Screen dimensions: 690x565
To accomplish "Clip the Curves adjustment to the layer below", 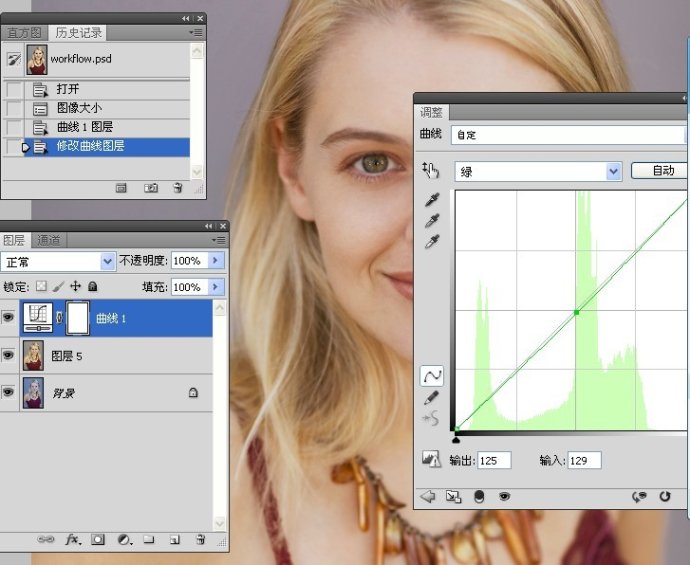I will click(479, 497).
